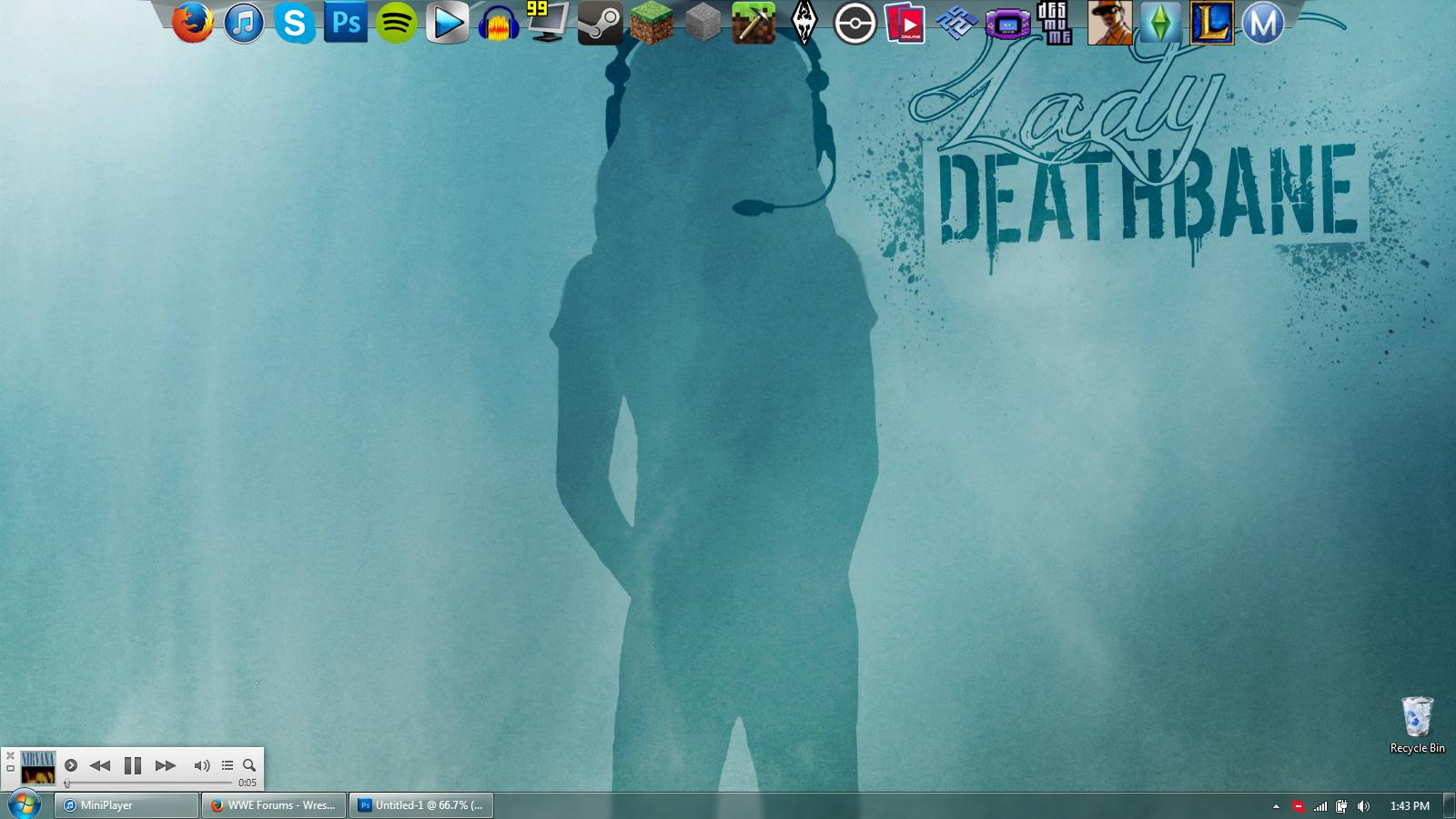The image size is (1456, 819).
Task: Switch to Untitled-1 Photoshop taskbar window
Action: 421,805
